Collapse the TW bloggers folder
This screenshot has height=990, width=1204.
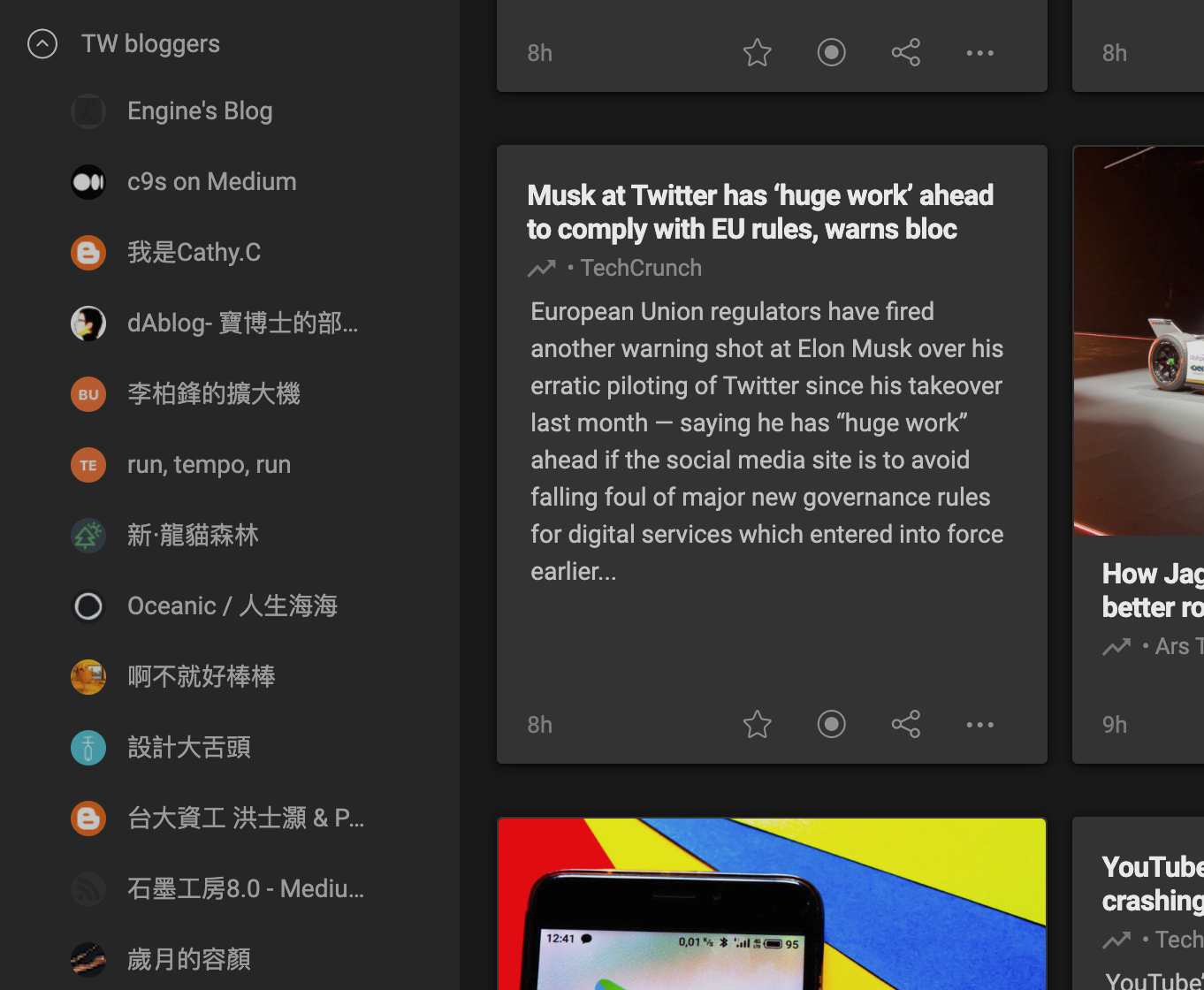coord(42,43)
